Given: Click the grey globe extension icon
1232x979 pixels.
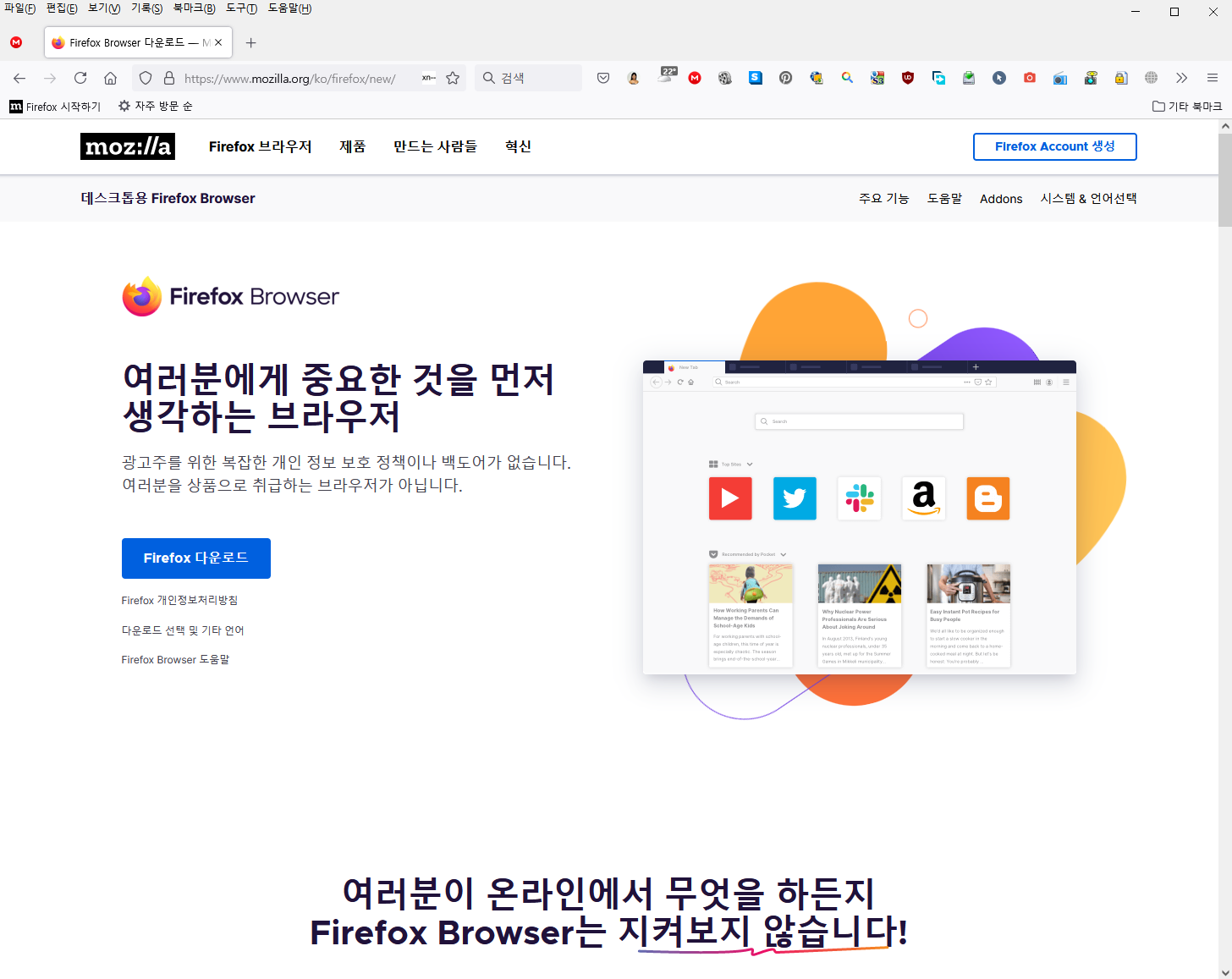Looking at the screenshot, I should click(x=1152, y=78).
